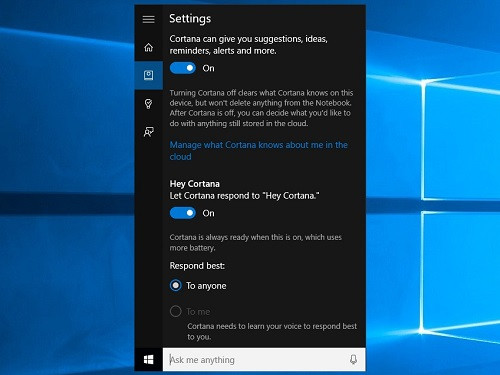The width and height of the screenshot is (500, 375).
Task: Click the 'Ask me anything' search field
Action: tap(264, 359)
